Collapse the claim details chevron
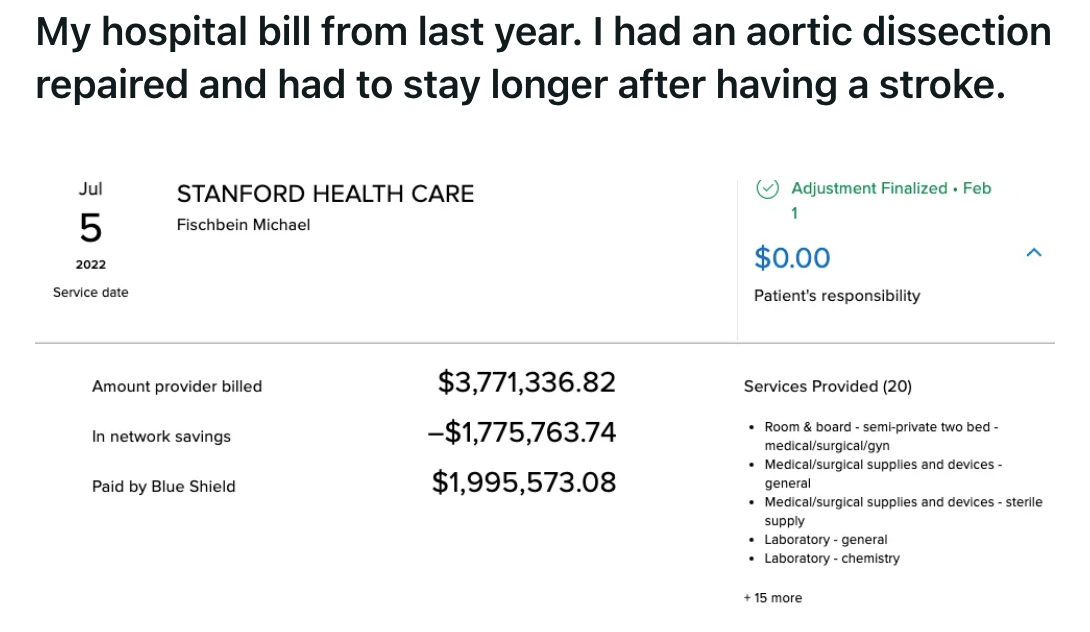Screen dimensions: 1090x632 pos(1034,253)
